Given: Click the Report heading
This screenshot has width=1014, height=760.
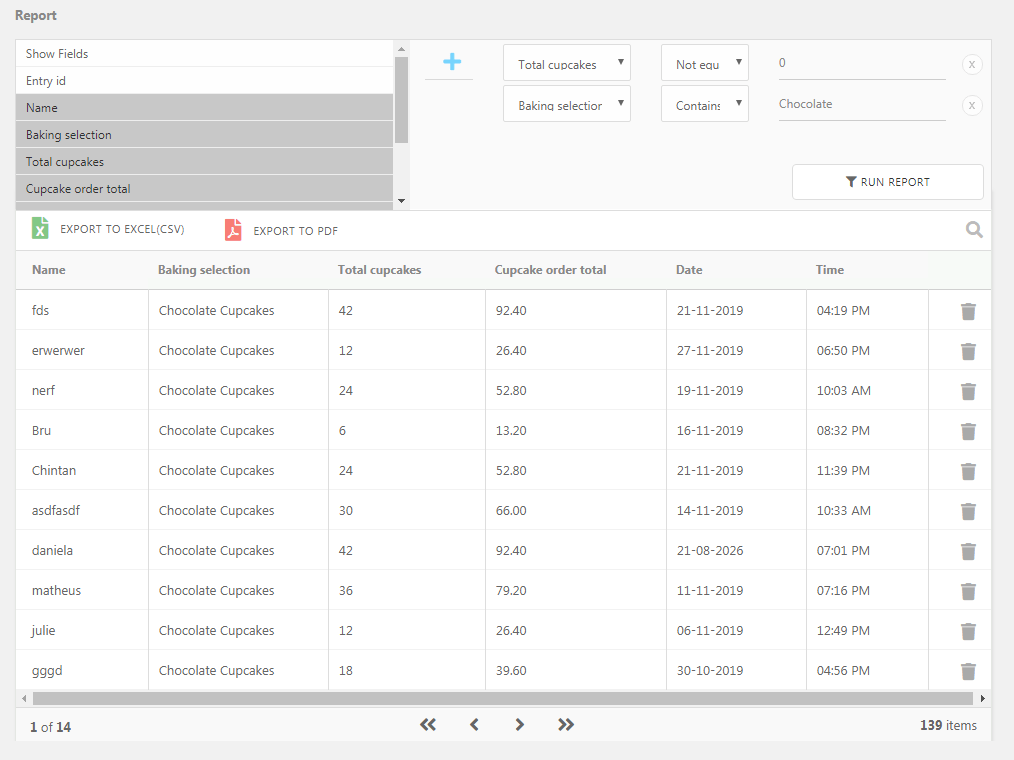Looking at the screenshot, I should pos(36,16).
